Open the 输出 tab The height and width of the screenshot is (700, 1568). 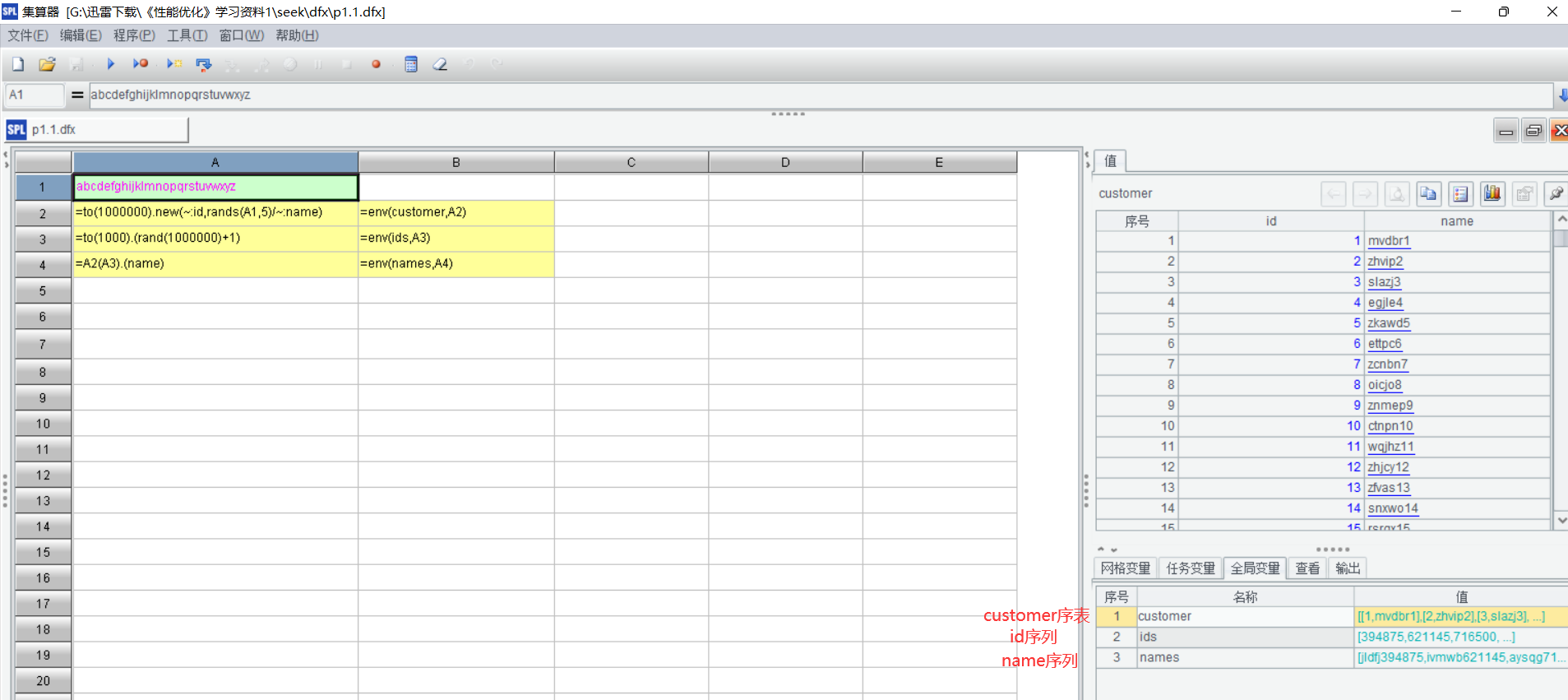click(x=1348, y=568)
